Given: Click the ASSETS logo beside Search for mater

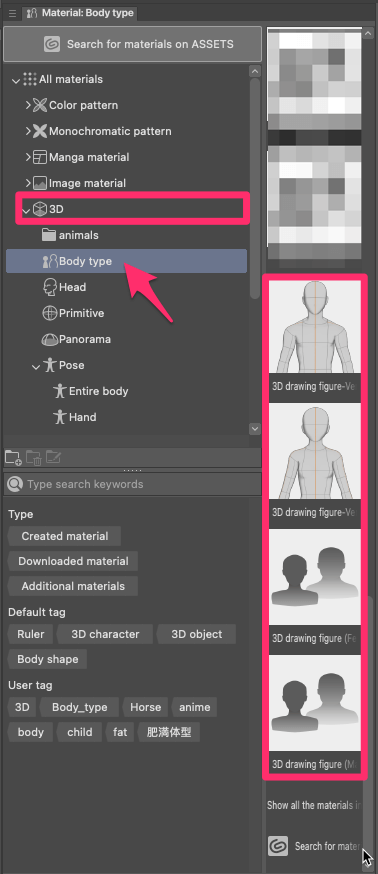Looking at the screenshot, I should pyautogui.click(x=278, y=846).
